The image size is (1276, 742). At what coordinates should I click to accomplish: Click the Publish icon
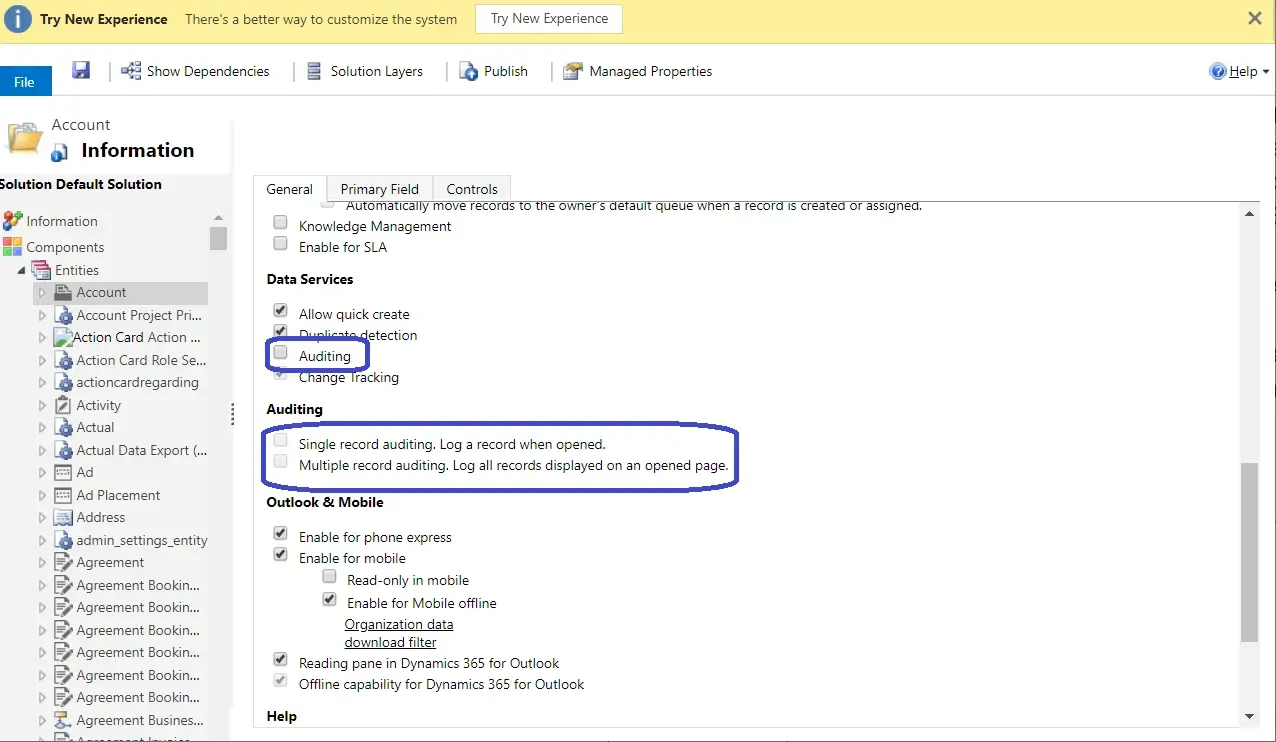point(468,71)
